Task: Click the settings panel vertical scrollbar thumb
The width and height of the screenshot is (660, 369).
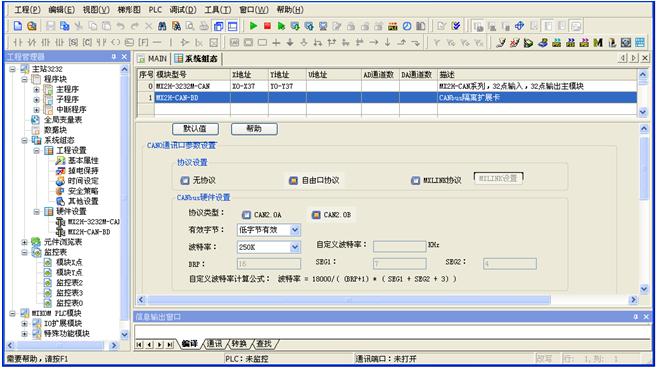Action: (x=644, y=168)
